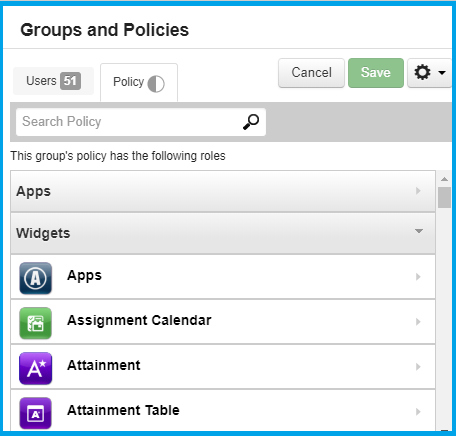The image size is (456, 436).
Task: Expand the Apps policy section
Action: tap(223, 191)
